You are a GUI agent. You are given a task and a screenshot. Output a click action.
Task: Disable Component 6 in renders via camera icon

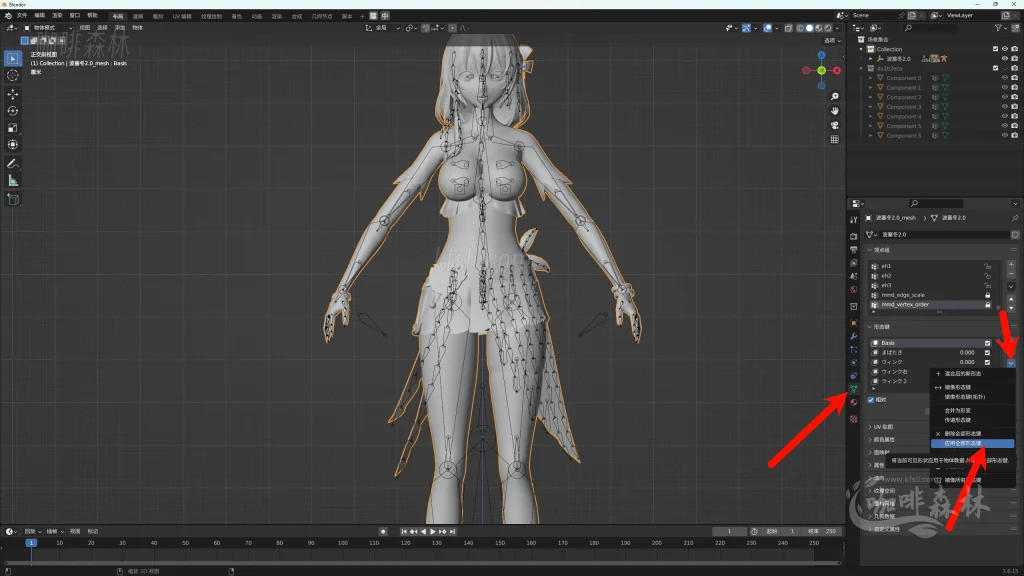pyautogui.click(x=1014, y=136)
